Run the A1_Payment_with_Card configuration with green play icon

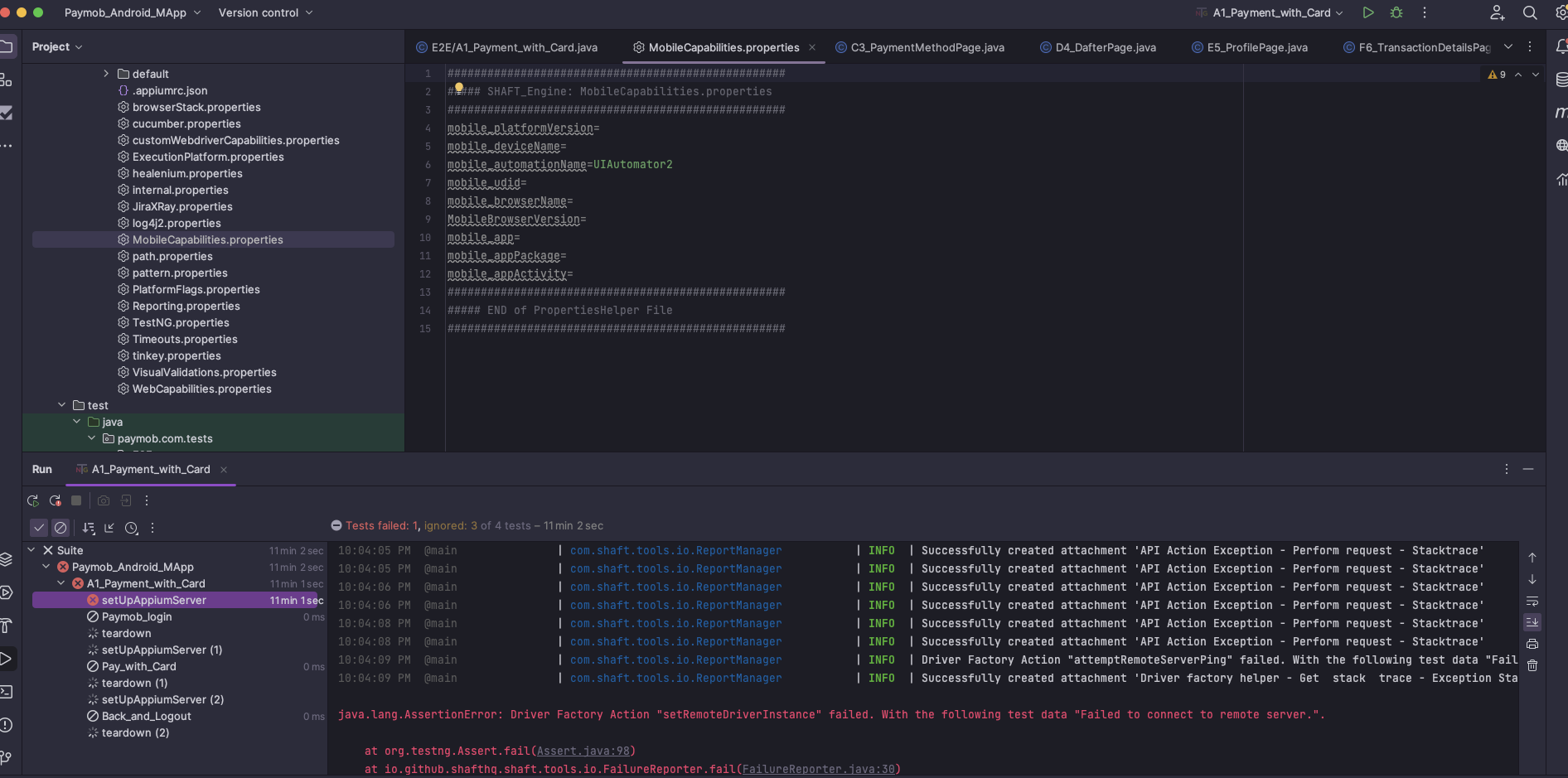pyautogui.click(x=1368, y=12)
